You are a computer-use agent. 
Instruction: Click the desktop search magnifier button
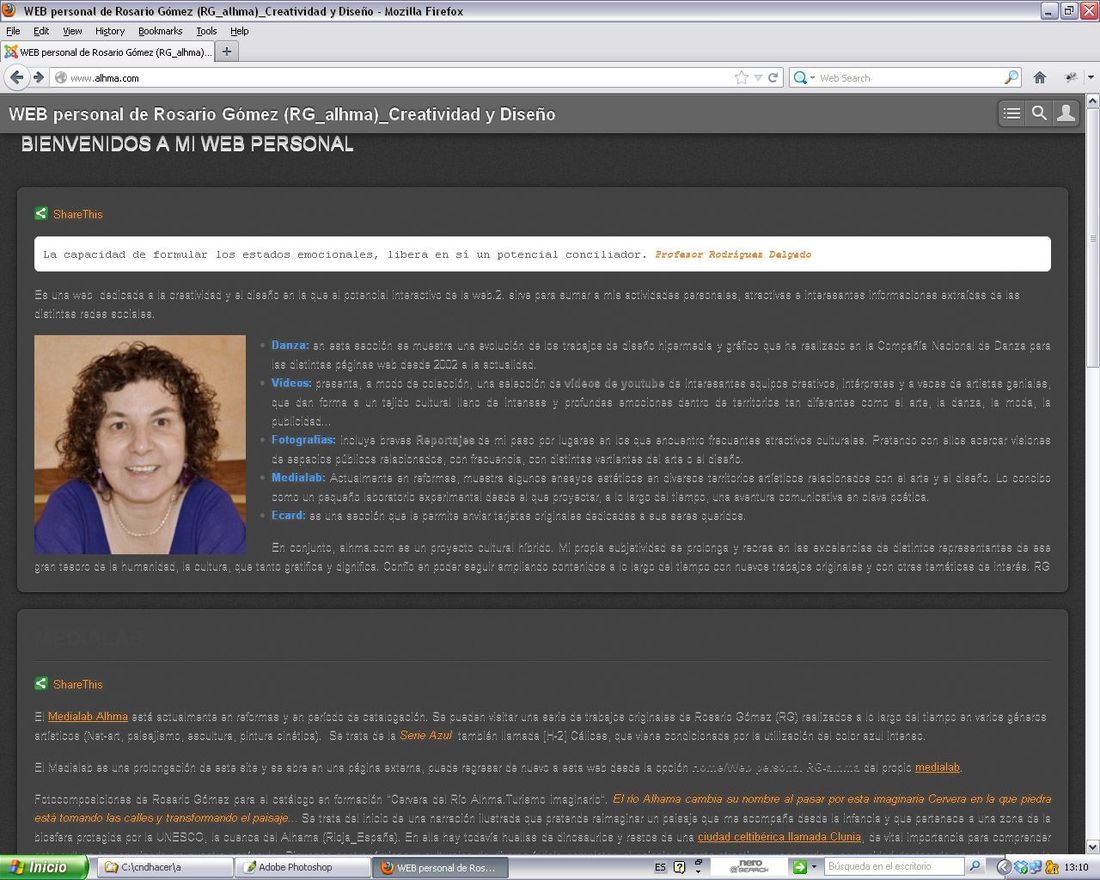974,867
